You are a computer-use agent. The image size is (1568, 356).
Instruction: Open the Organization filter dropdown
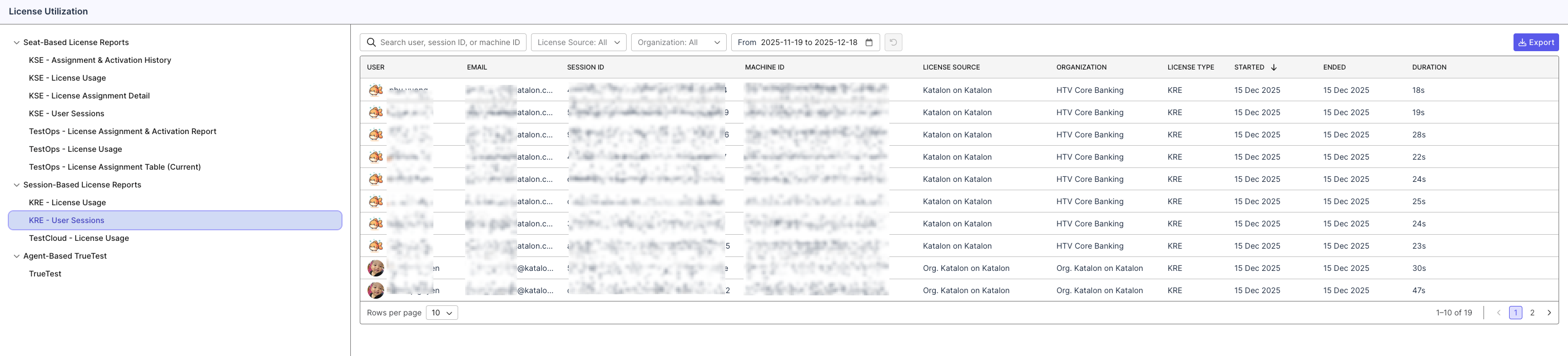tap(679, 42)
